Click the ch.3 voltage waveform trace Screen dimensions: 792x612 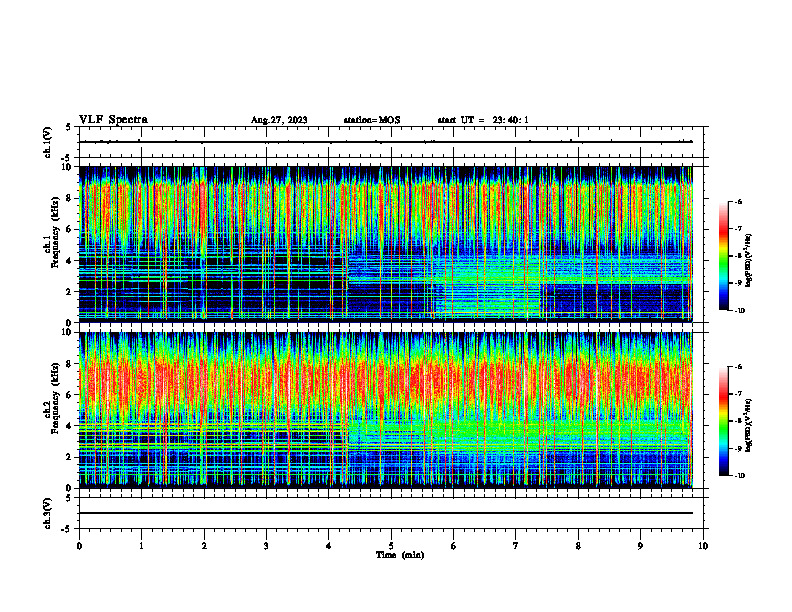coord(386,513)
